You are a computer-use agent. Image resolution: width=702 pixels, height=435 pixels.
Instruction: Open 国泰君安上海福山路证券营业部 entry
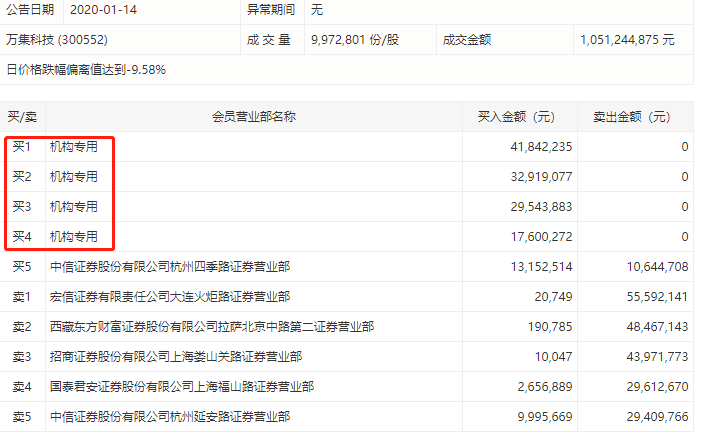tap(182, 387)
